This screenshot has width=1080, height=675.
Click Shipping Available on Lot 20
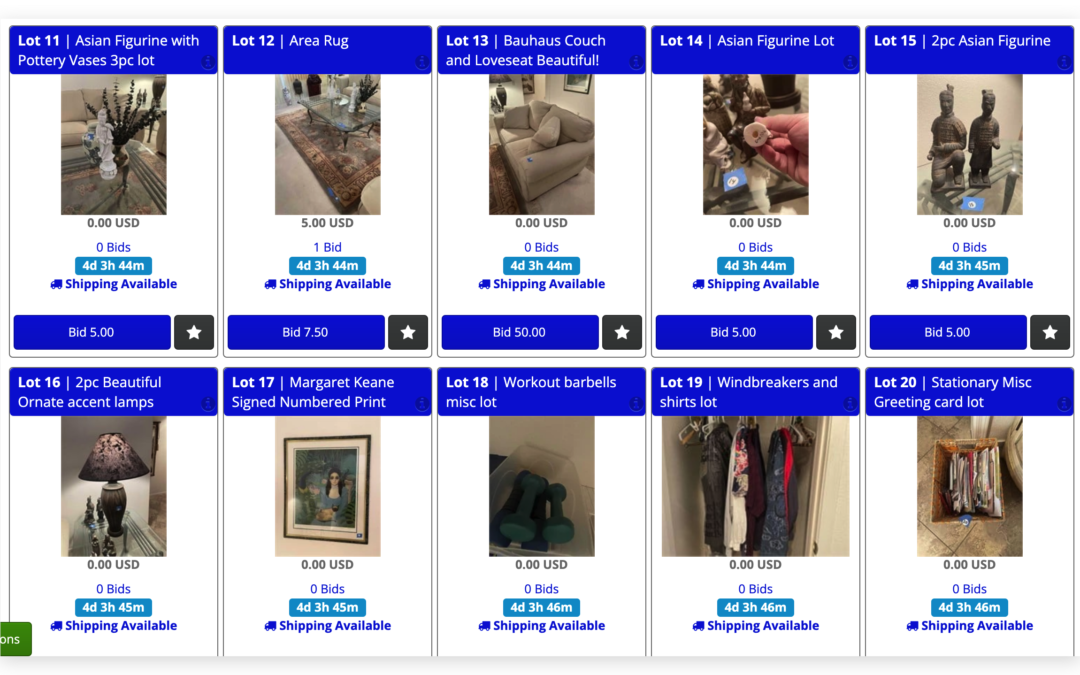click(969, 625)
